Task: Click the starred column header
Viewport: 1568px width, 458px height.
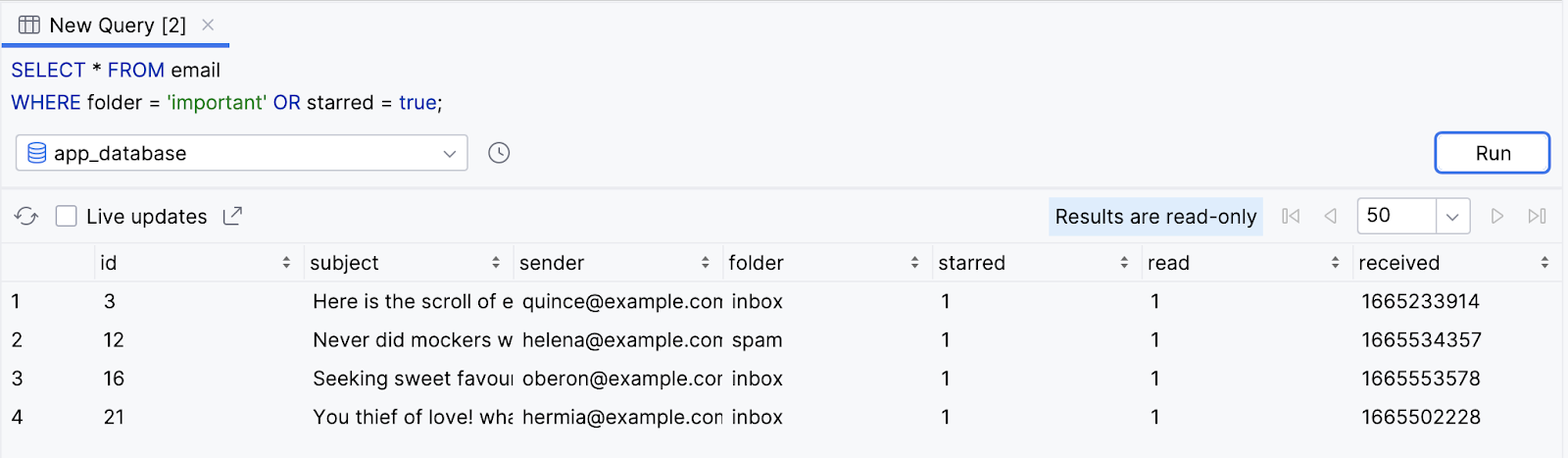Action: (971, 263)
